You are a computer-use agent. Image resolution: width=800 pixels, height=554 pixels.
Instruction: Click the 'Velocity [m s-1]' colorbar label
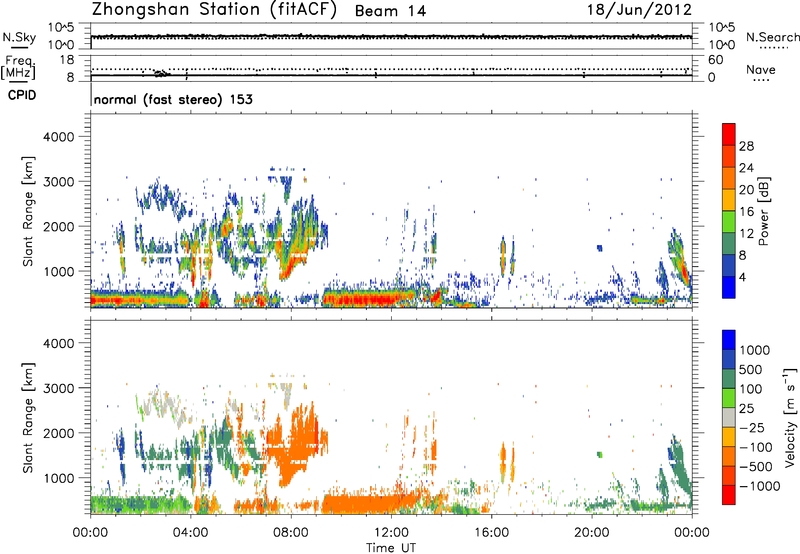point(790,417)
